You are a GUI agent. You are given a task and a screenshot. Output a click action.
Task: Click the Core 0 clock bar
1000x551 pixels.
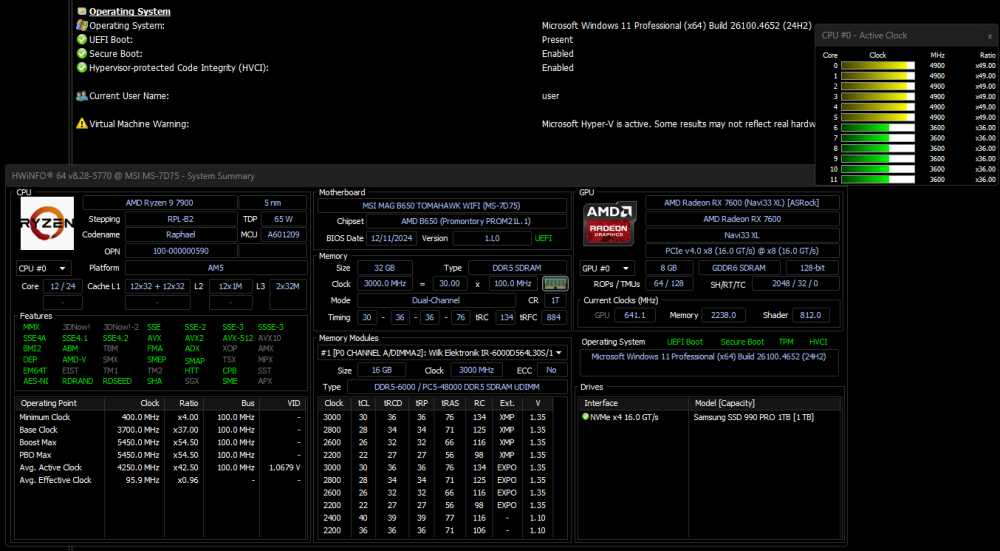coord(878,66)
